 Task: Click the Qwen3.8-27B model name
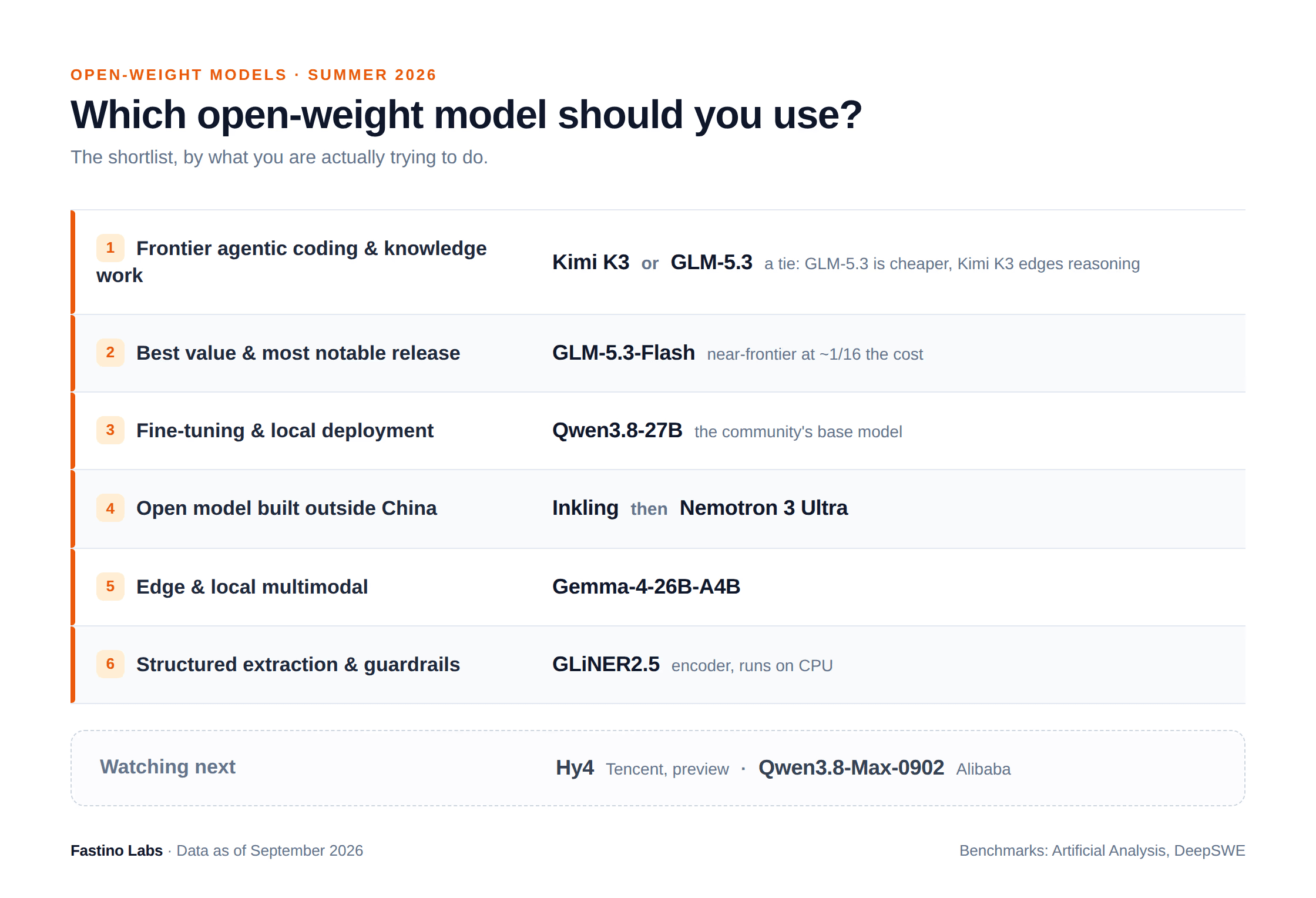point(617,430)
